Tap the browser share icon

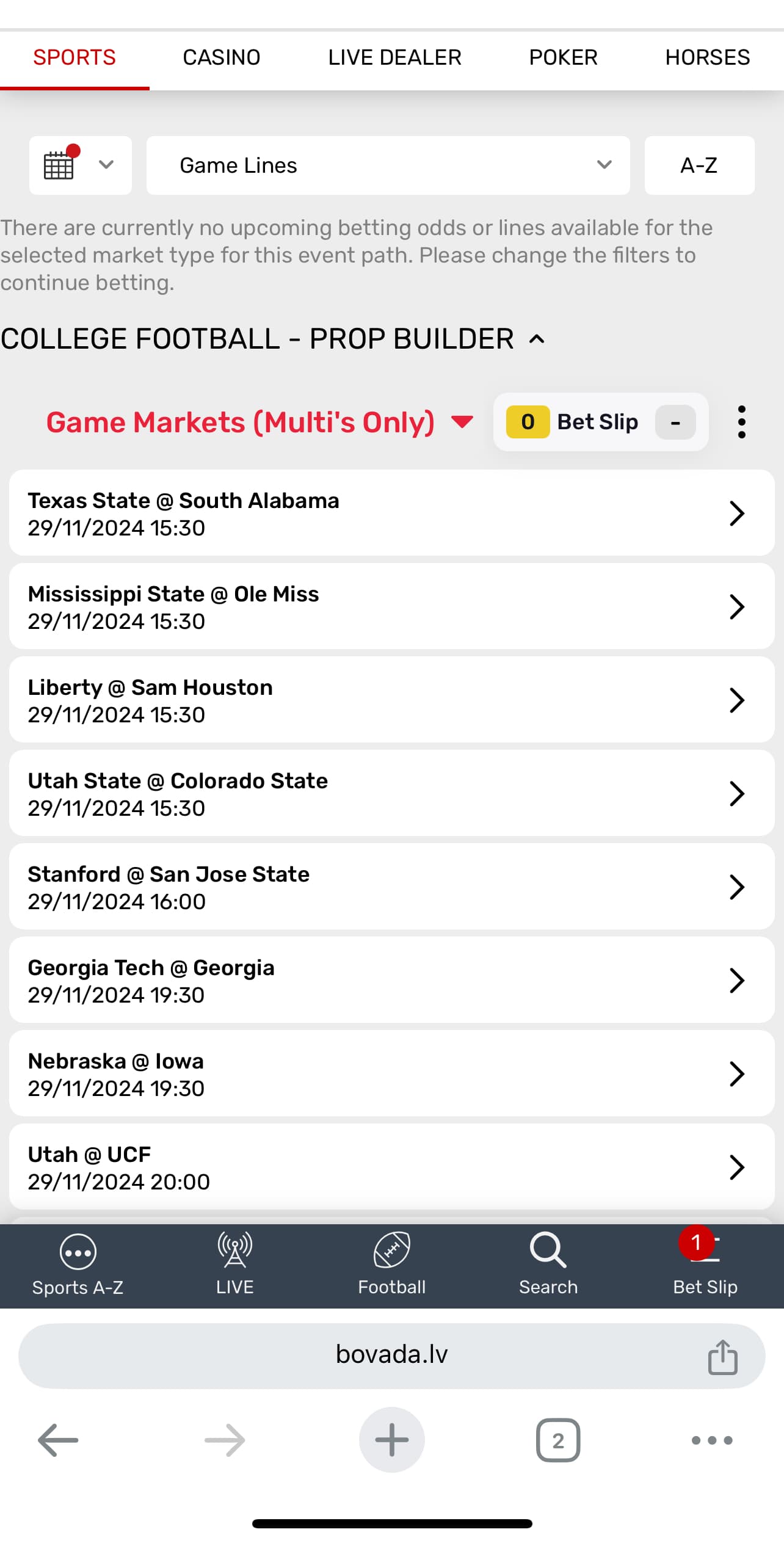[722, 1357]
